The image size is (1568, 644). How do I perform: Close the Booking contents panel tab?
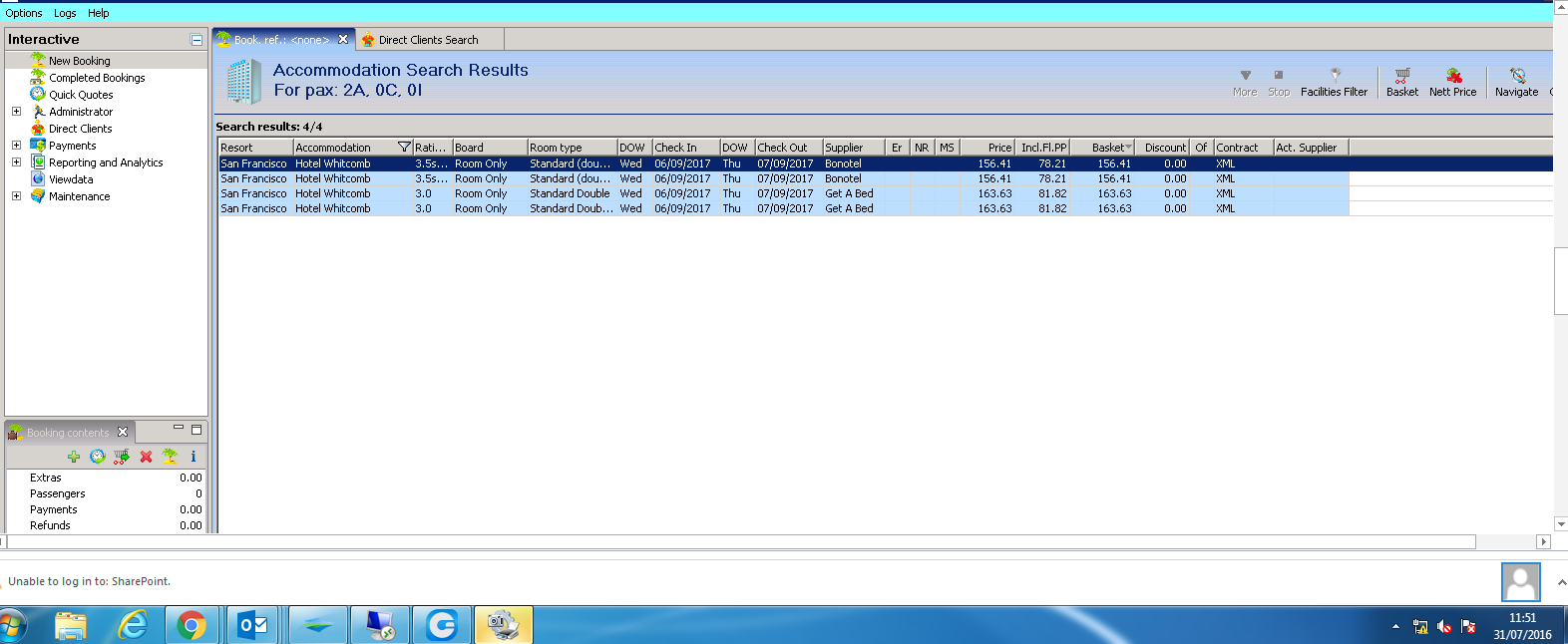point(123,432)
